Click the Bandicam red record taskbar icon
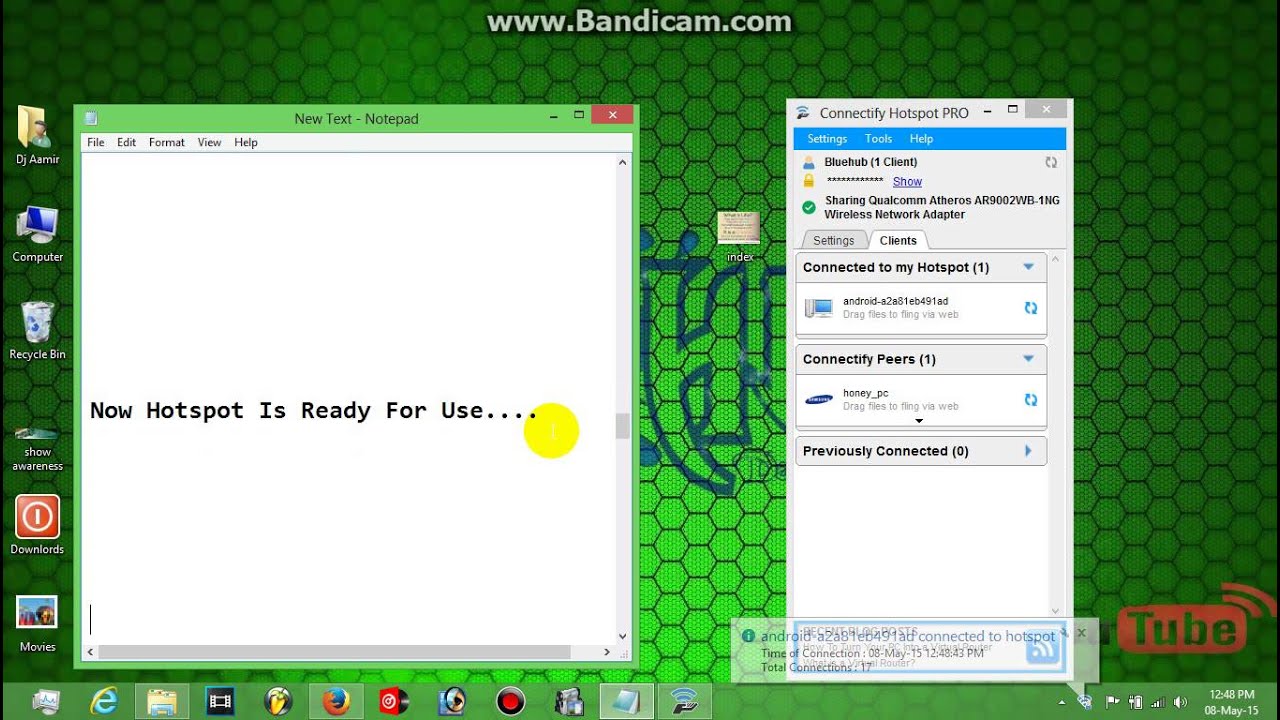This screenshot has height=720, width=1280. coord(510,702)
